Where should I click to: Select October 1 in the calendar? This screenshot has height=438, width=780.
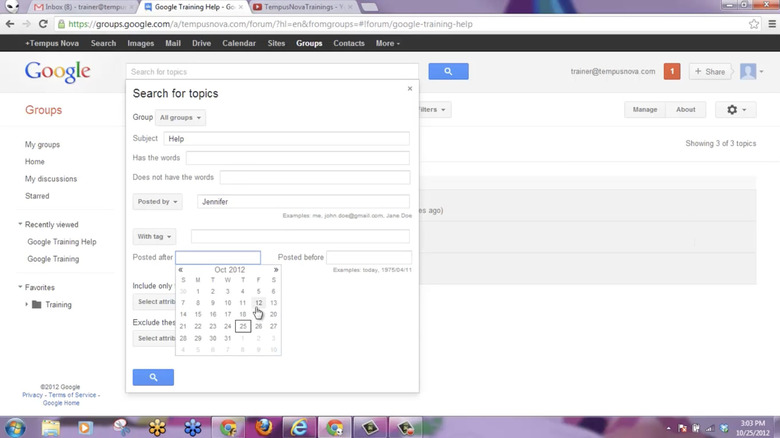198,291
